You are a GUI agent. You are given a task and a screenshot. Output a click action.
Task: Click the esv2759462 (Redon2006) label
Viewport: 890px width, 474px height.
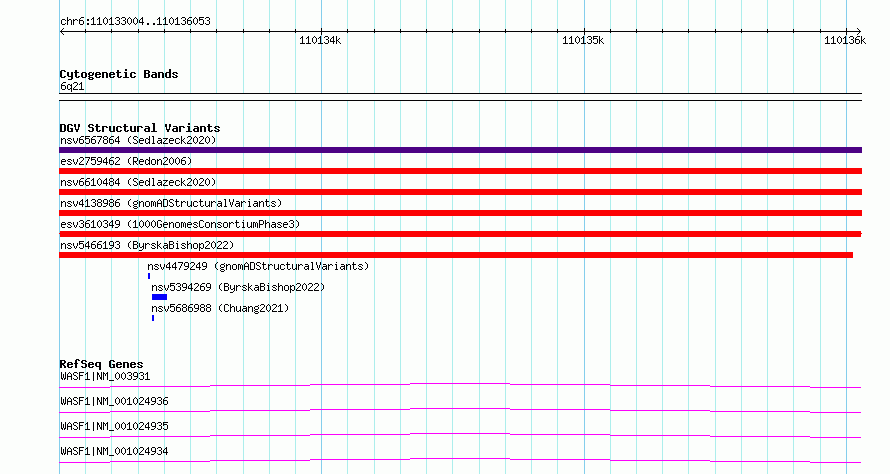126,161
